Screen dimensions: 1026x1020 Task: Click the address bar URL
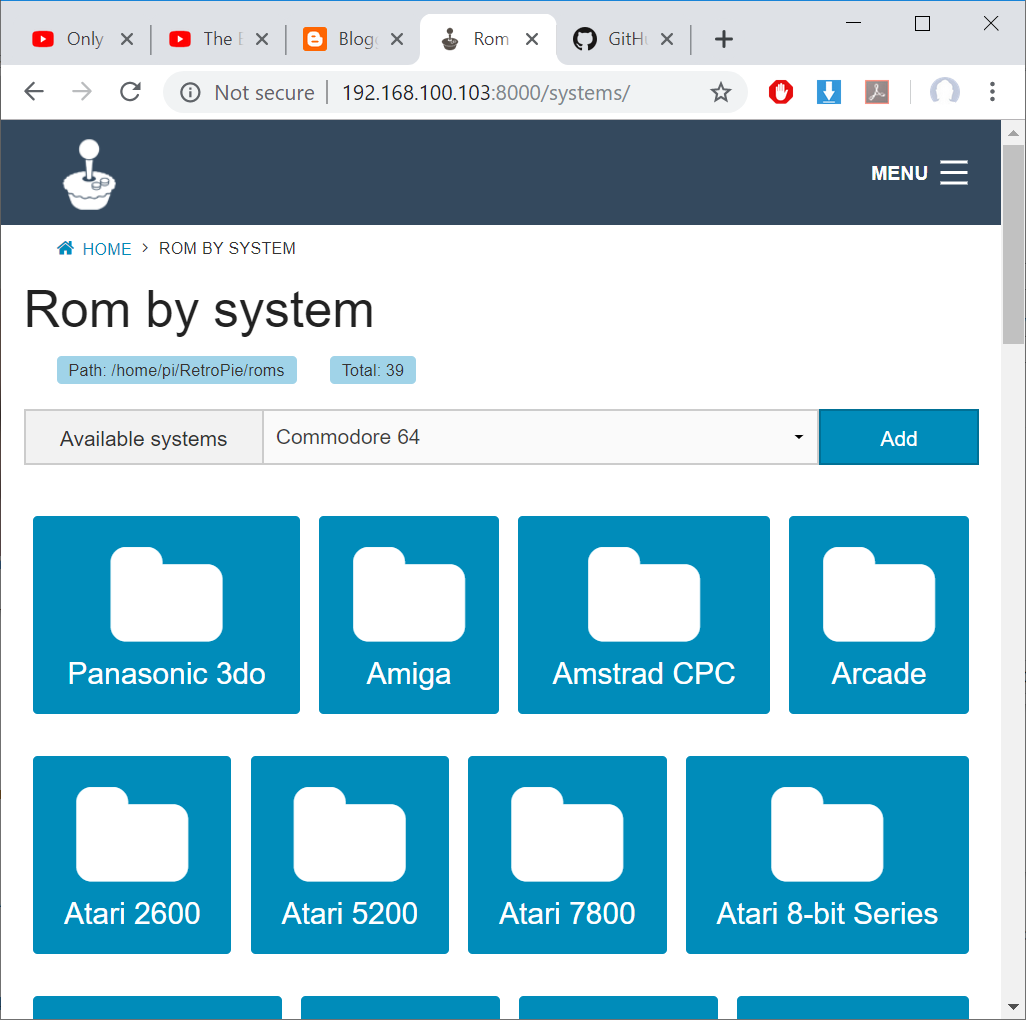click(486, 92)
